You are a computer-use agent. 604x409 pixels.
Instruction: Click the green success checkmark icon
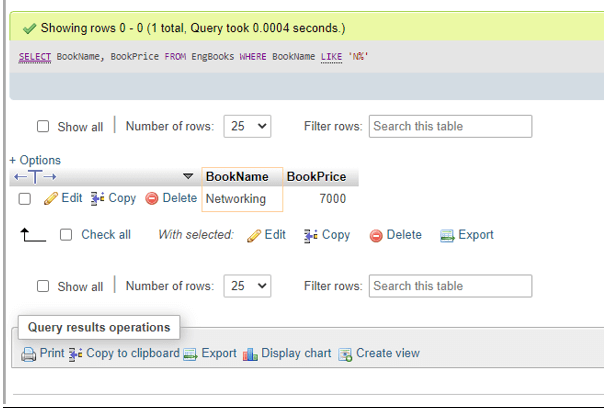[x=30, y=28]
